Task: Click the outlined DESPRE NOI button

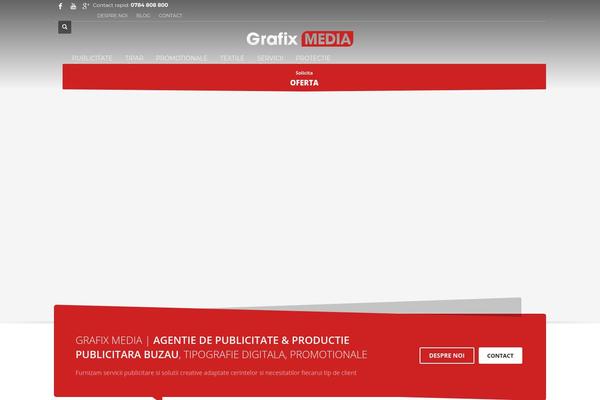Action: coord(447,356)
